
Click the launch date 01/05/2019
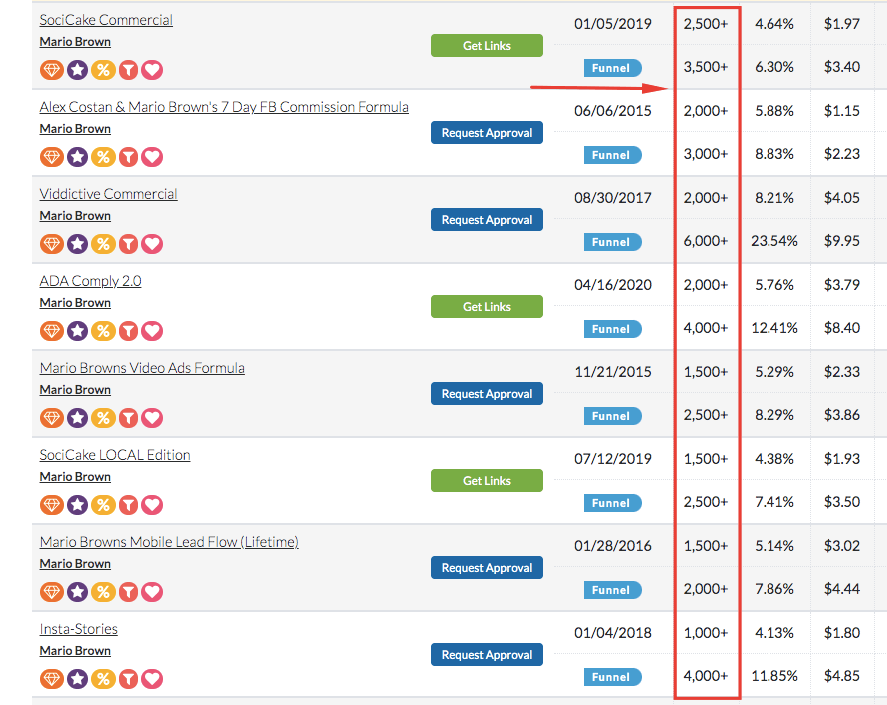point(613,24)
